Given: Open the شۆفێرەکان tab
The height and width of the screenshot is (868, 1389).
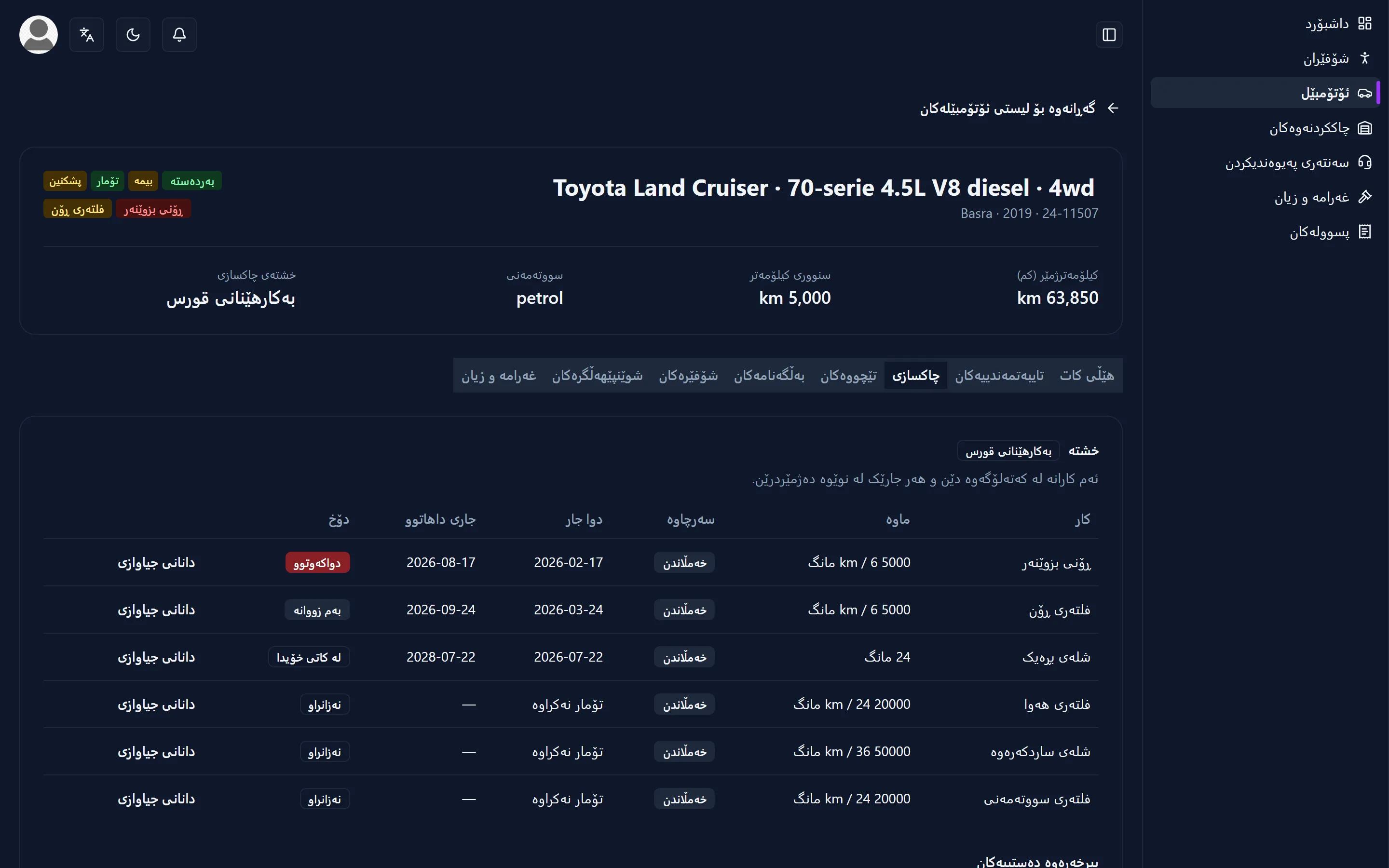Looking at the screenshot, I should (688, 376).
